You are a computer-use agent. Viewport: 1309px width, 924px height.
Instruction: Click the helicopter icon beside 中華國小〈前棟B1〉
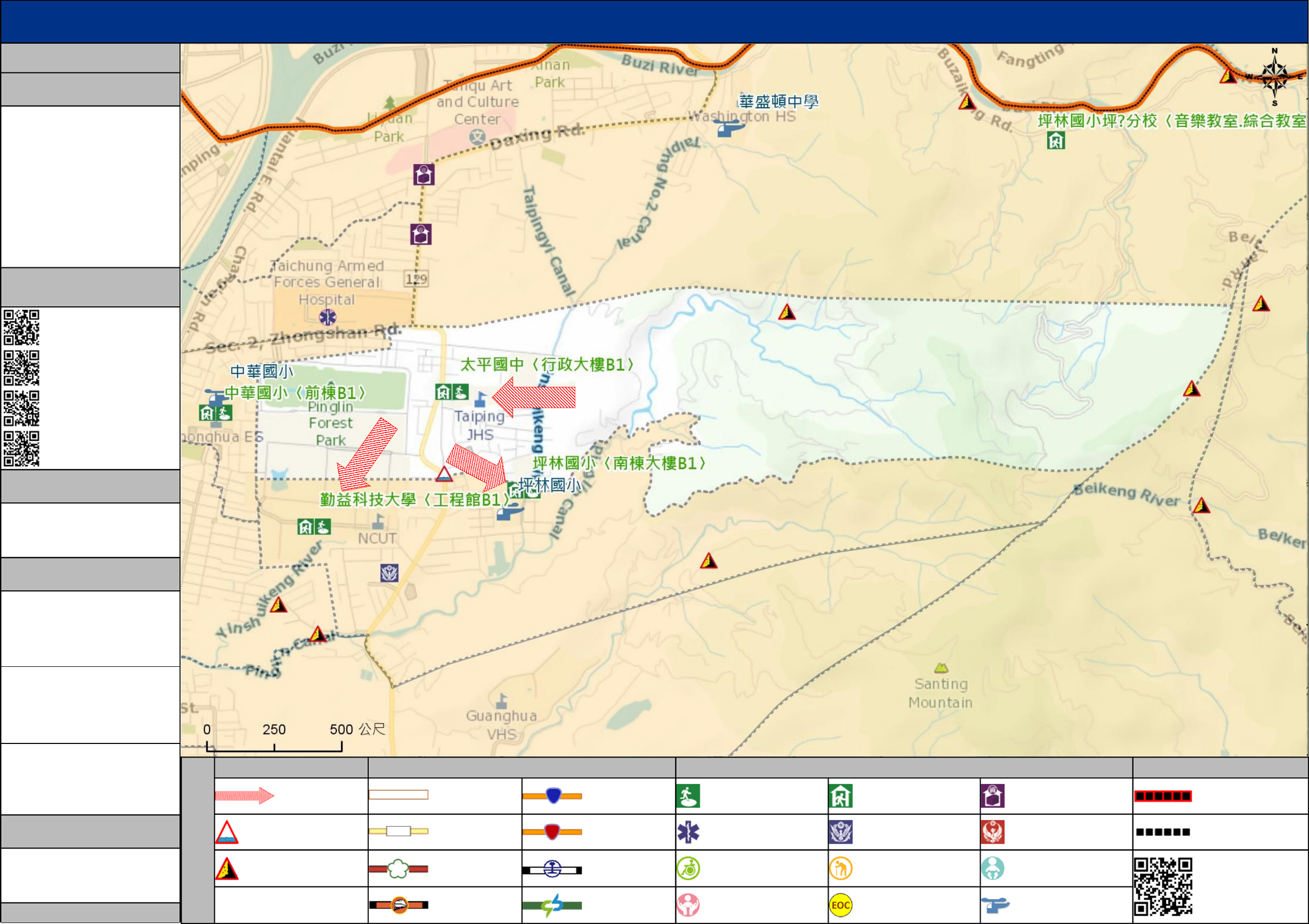216,397
